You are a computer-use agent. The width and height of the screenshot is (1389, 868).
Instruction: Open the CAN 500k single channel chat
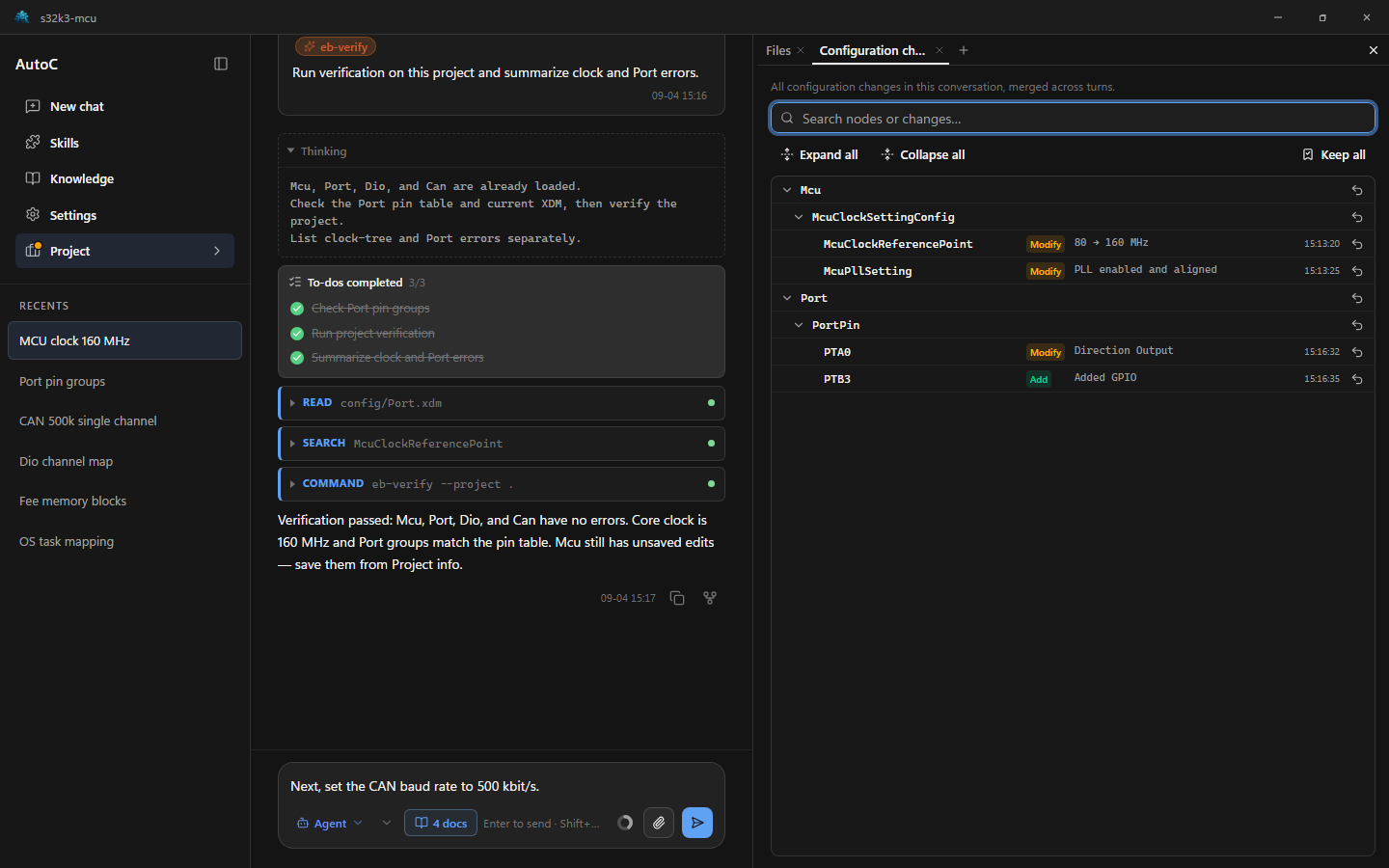coord(124,421)
